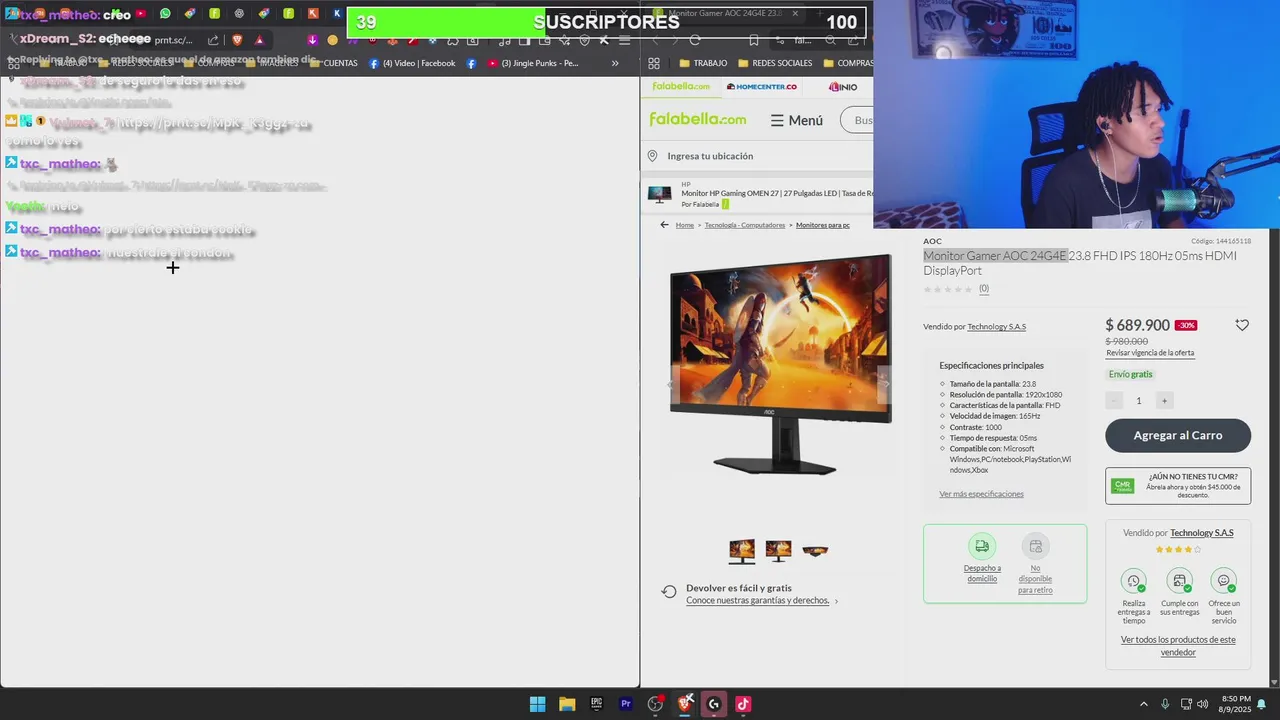
Task: Select Despacho a domicilio delivery option
Action: coord(982,557)
